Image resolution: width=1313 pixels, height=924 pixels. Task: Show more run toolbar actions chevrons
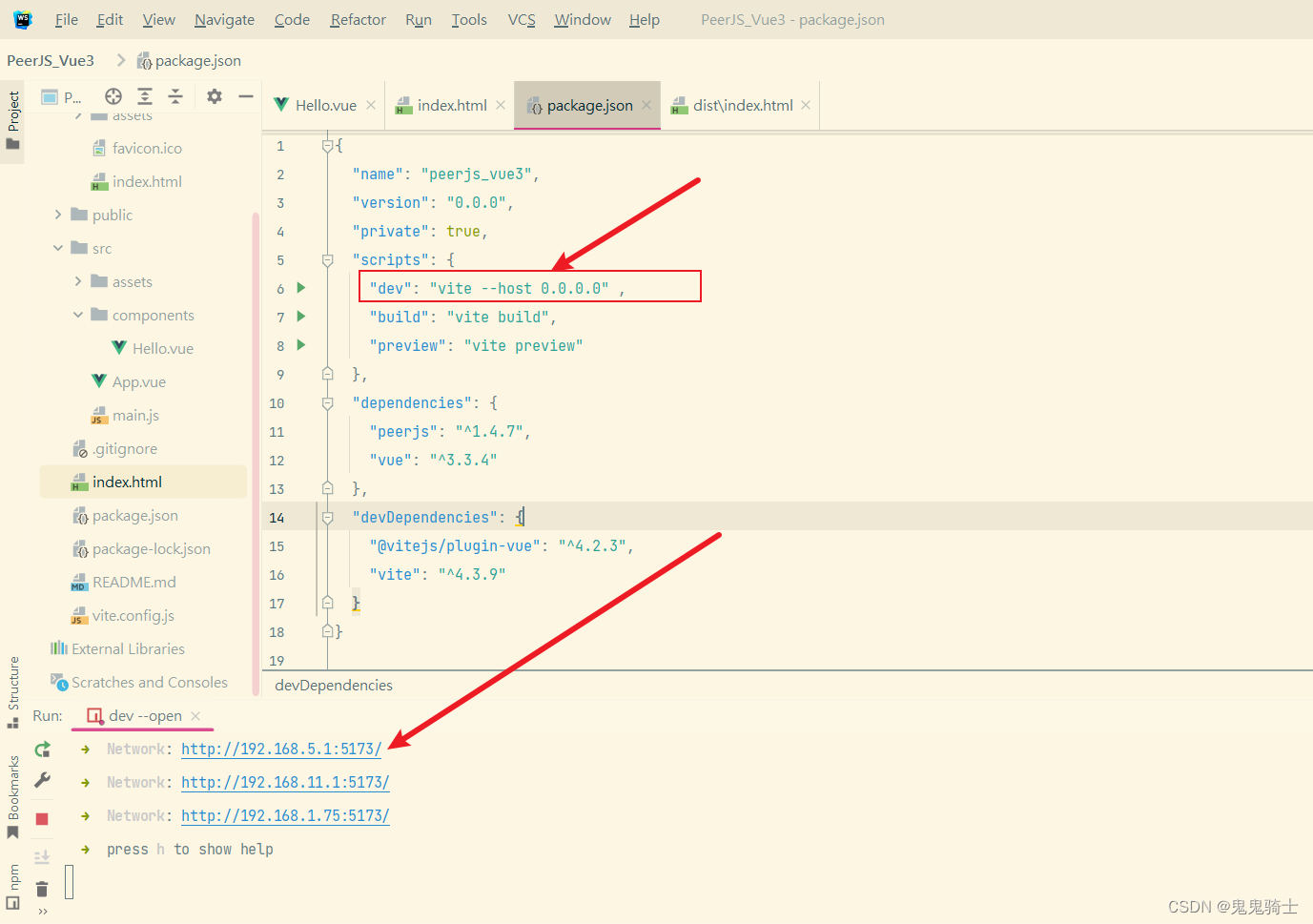(42, 913)
